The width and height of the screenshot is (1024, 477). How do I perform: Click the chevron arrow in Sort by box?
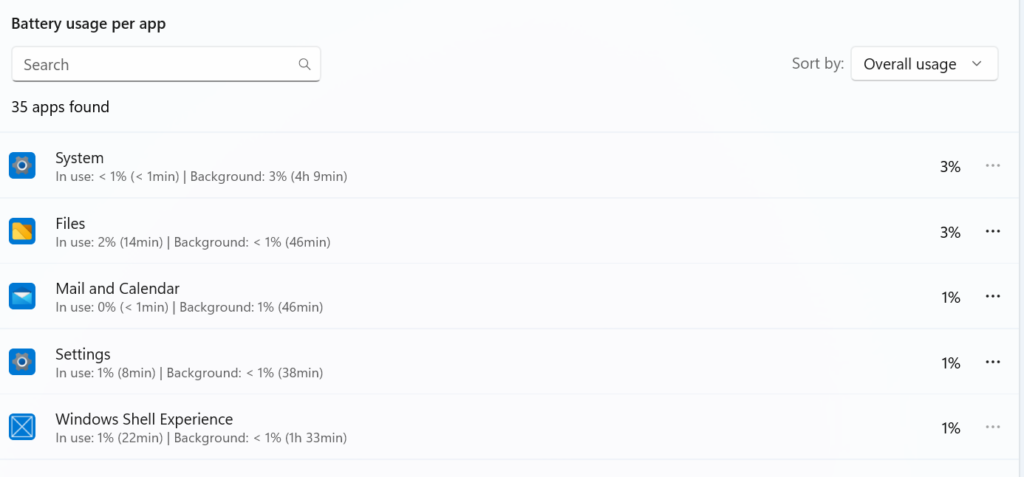[x=977, y=64]
